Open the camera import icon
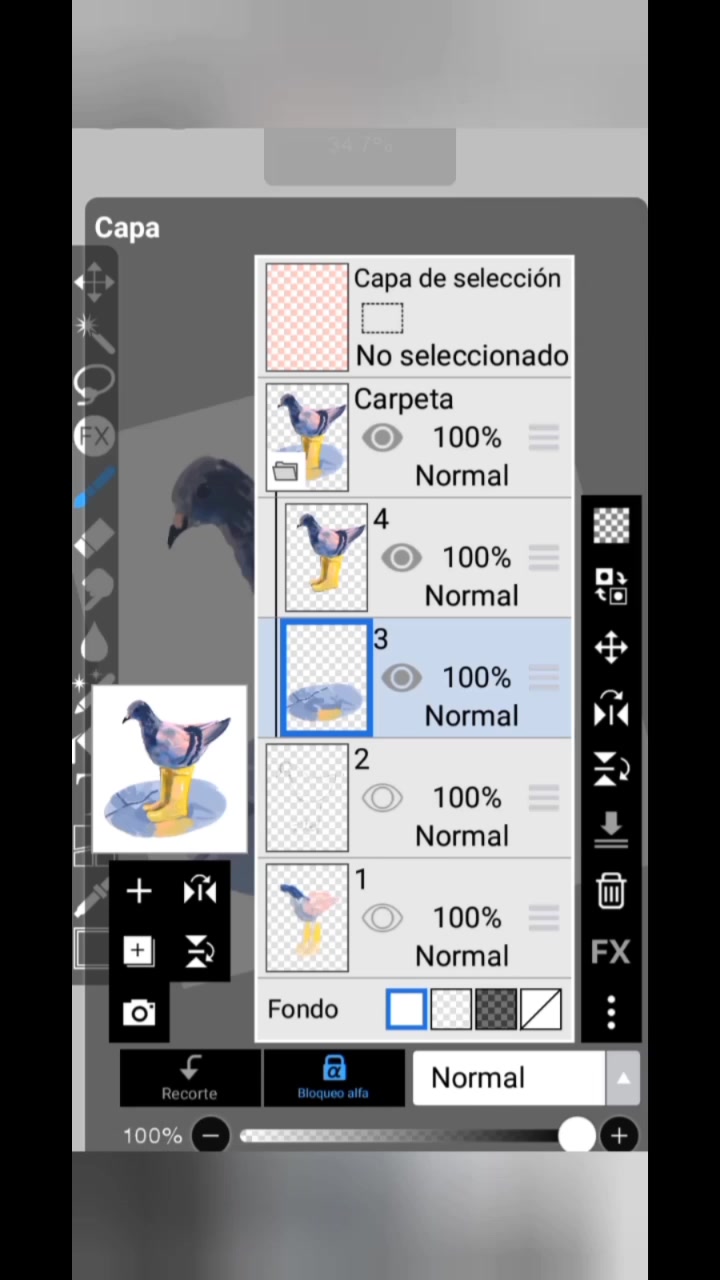 (139, 1013)
